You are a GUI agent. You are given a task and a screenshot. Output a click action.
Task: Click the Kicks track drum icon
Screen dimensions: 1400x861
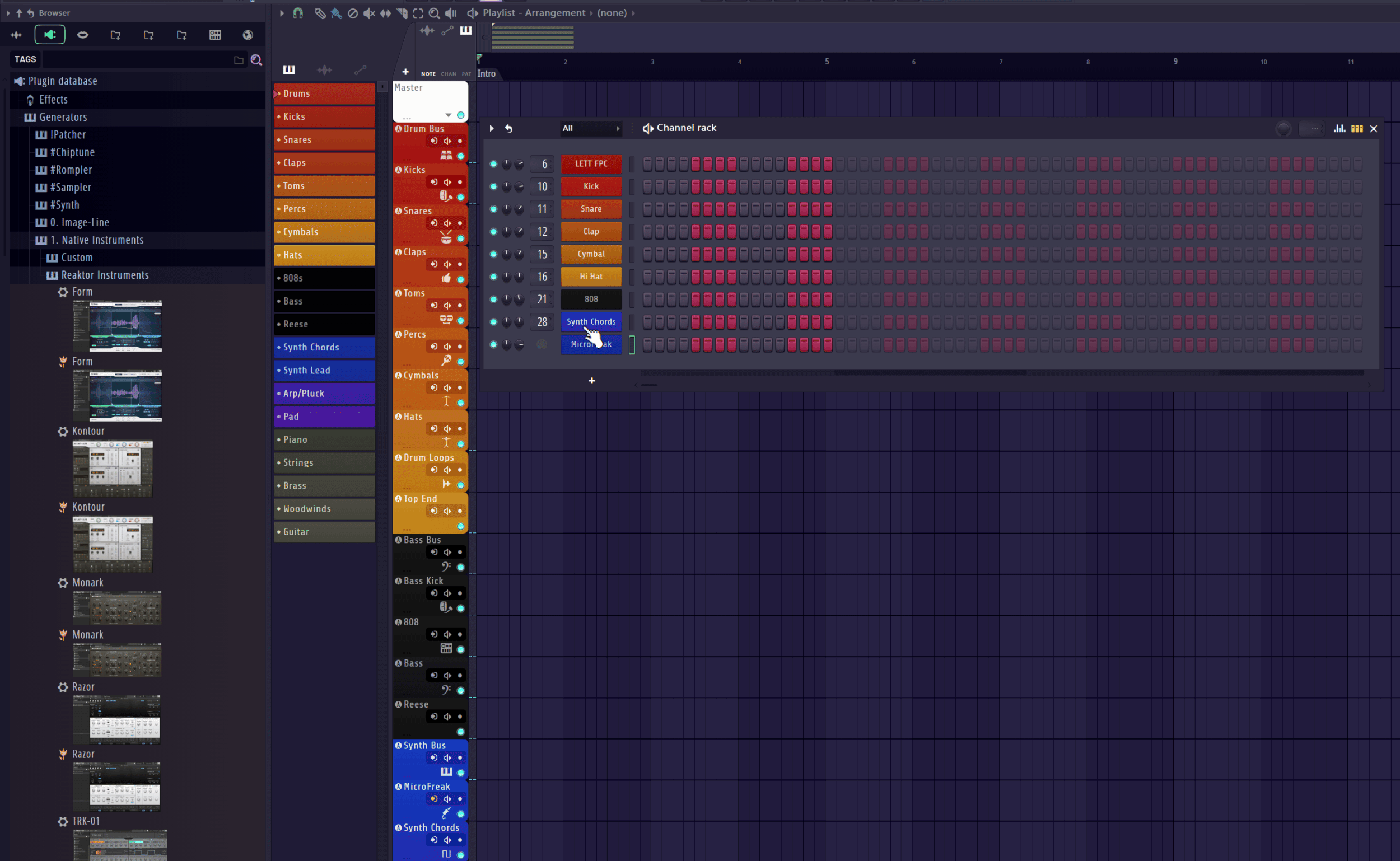pos(446,196)
